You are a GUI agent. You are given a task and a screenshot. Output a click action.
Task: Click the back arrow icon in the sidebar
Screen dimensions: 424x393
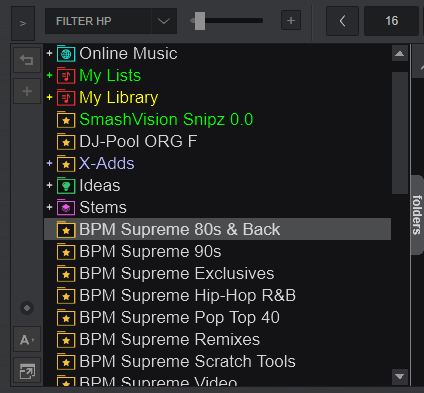pos(27,60)
